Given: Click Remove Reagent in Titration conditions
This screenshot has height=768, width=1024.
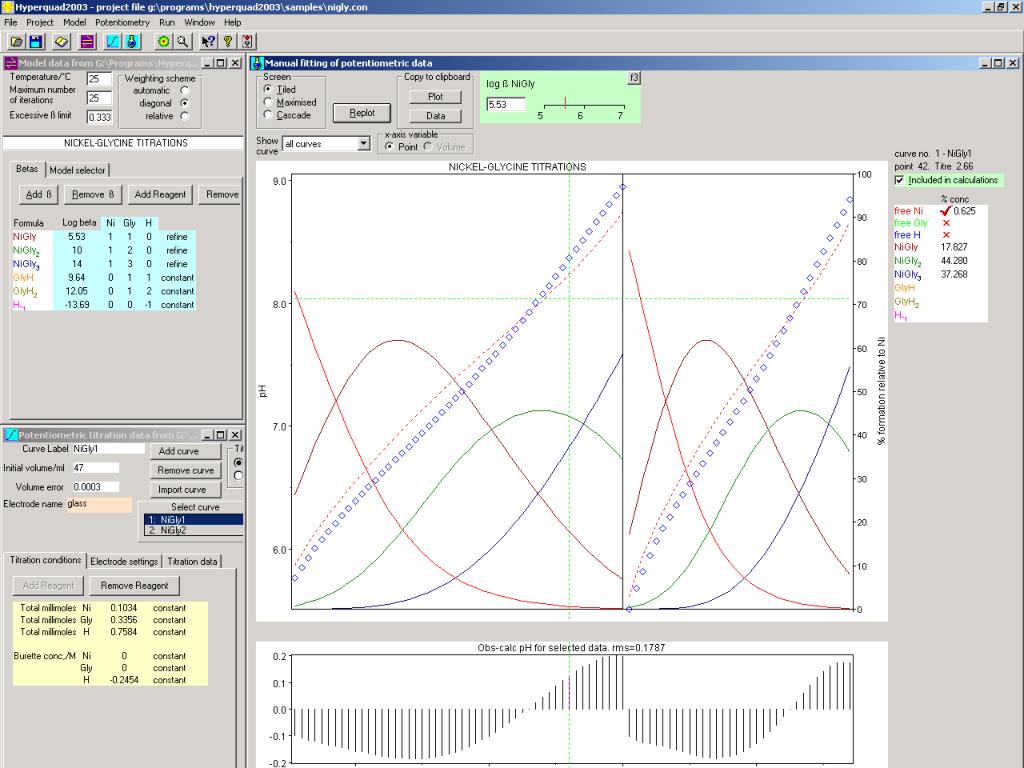Looking at the screenshot, I should tap(135, 586).
